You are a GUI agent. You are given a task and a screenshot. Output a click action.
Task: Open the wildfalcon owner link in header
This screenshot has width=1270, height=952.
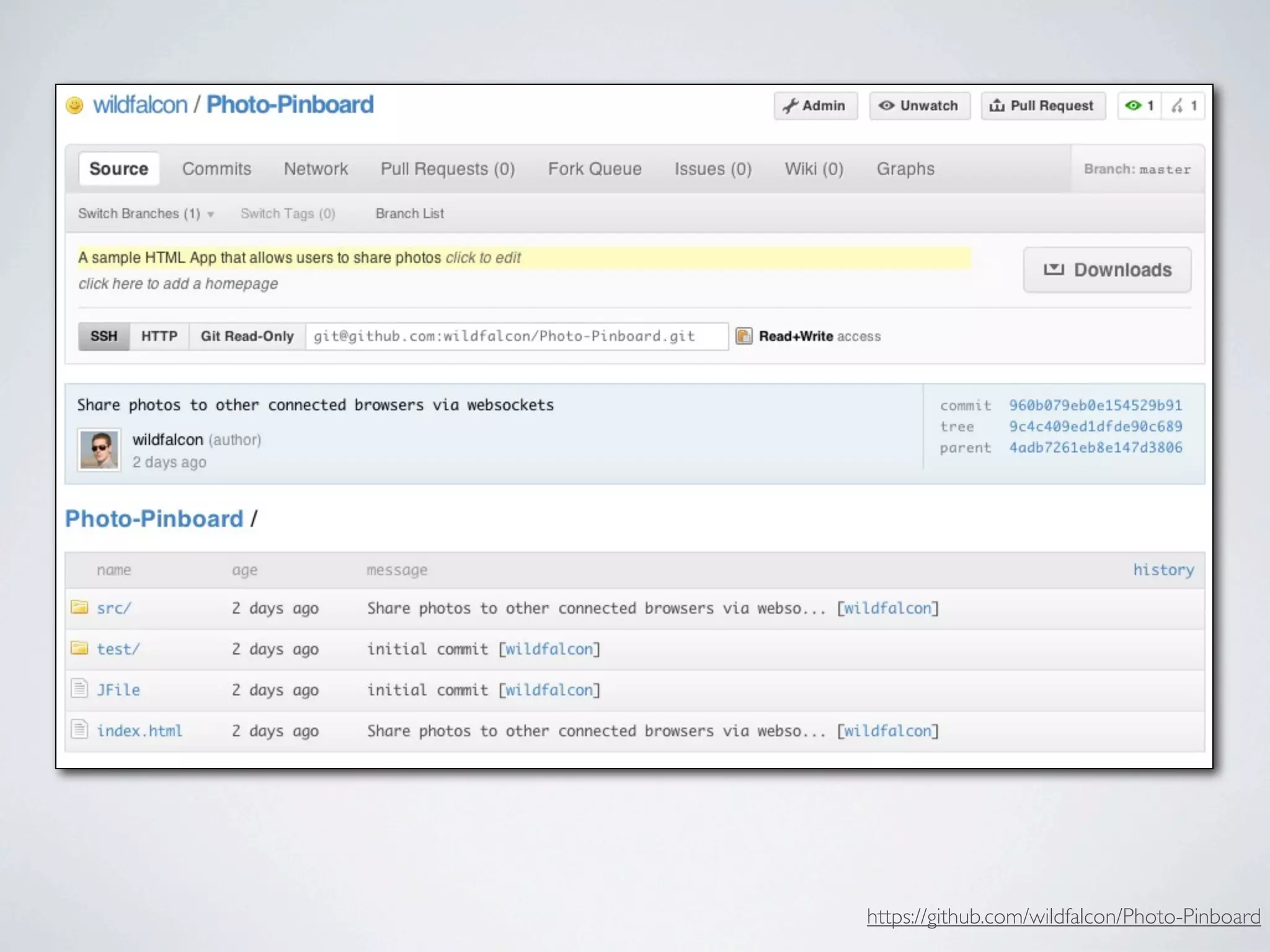pyautogui.click(x=140, y=105)
